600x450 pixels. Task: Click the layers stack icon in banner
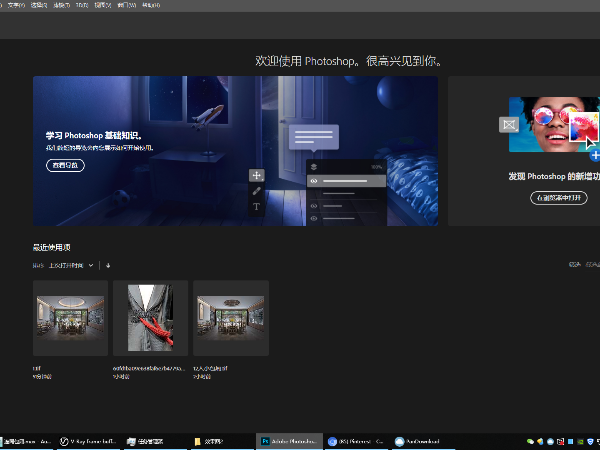click(314, 166)
